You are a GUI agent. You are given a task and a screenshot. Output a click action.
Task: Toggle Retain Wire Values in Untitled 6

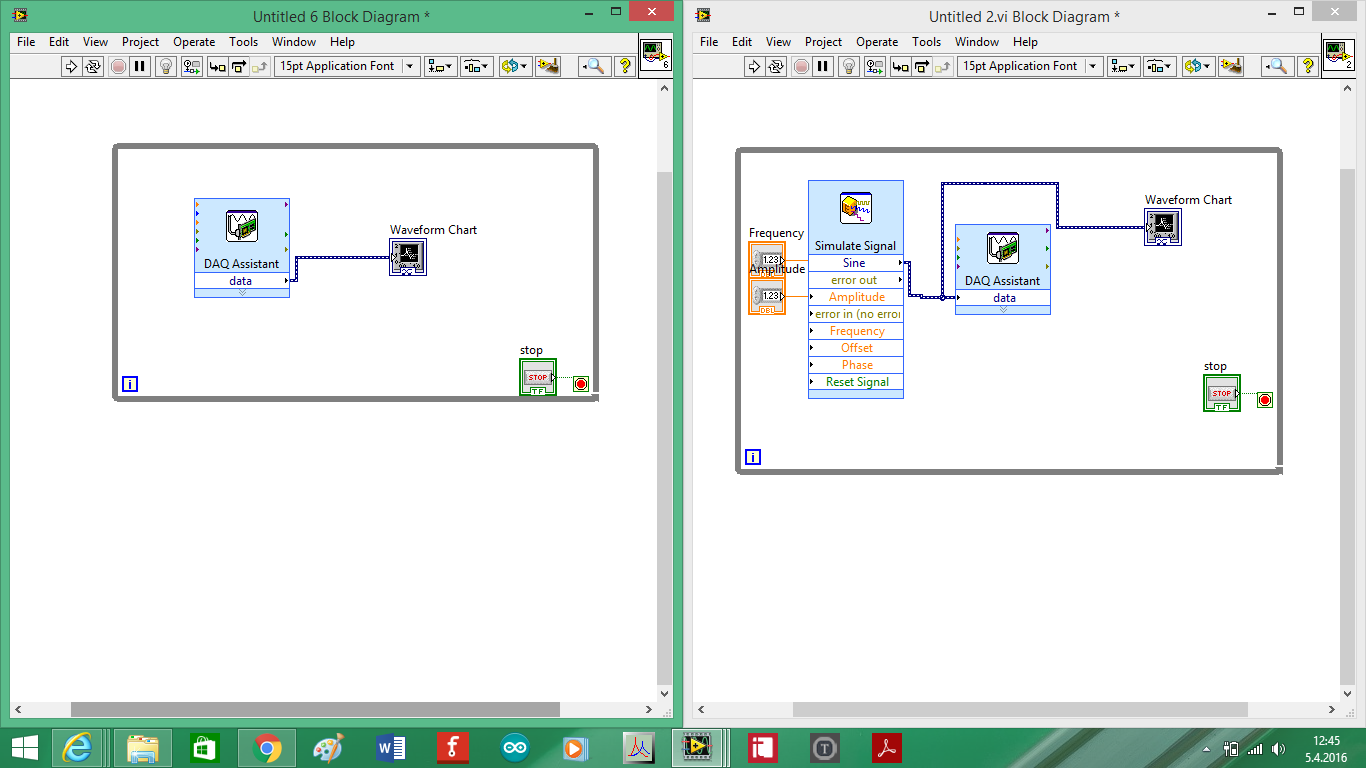(x=192, y=66)
